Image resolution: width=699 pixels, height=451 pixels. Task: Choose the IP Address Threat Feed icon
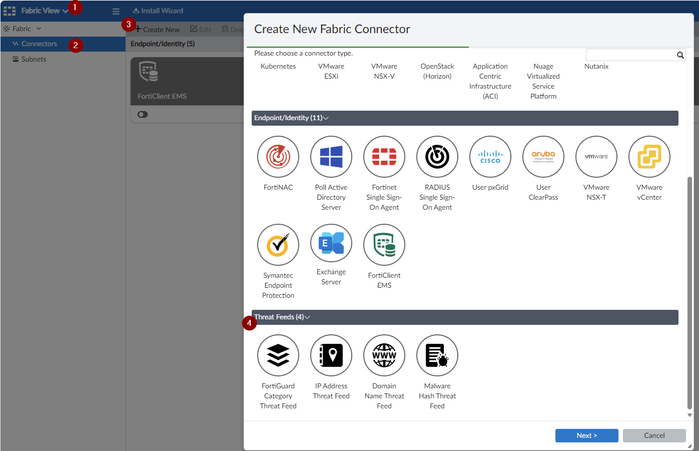click(330, 356)
